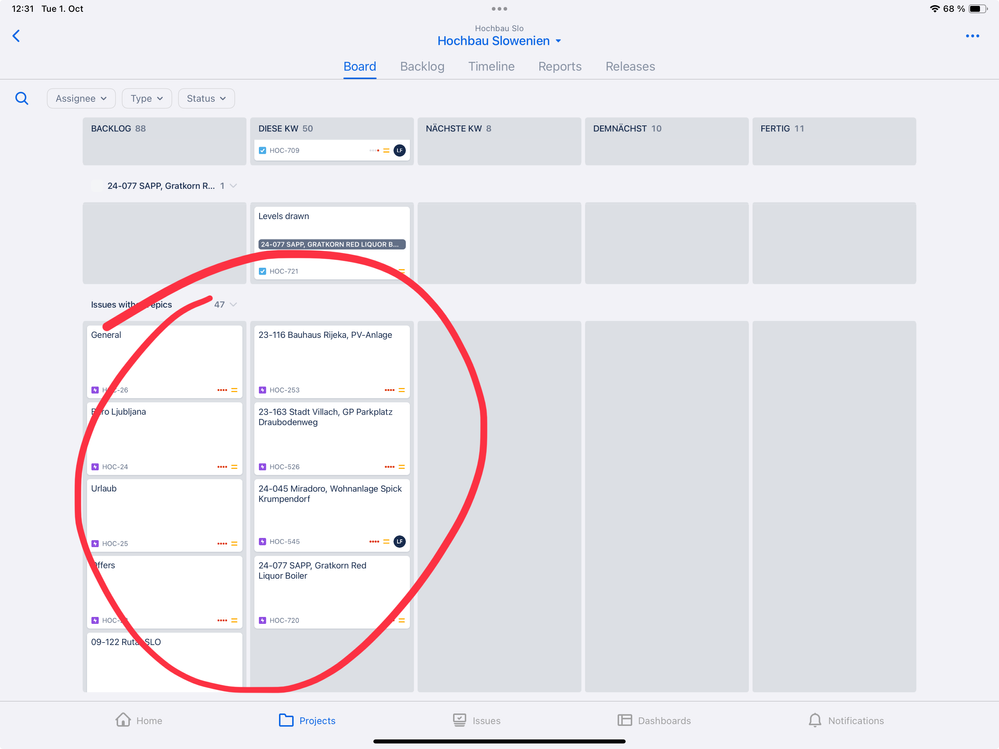The image size is (999, 749).
Task: Tap the epic icon on HOC-545
Action: [262, 541]
